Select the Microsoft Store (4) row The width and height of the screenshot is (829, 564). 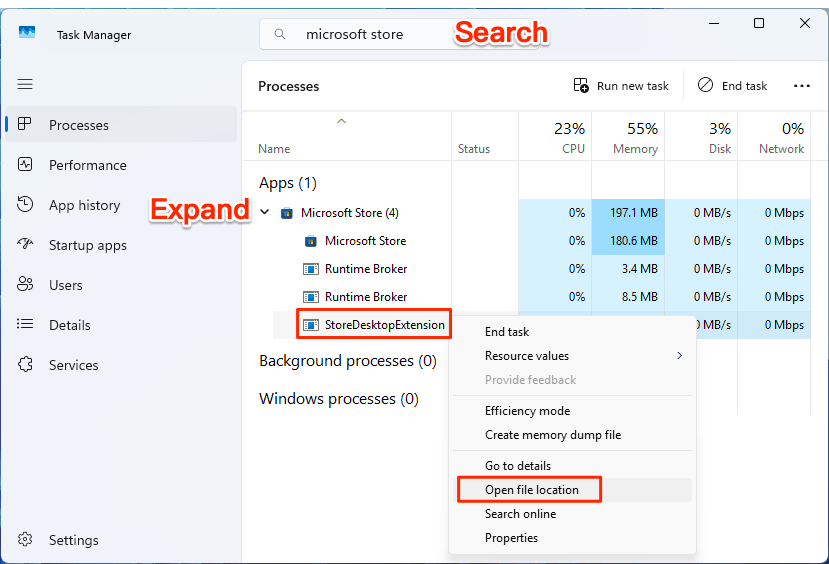tap(527, 213)
